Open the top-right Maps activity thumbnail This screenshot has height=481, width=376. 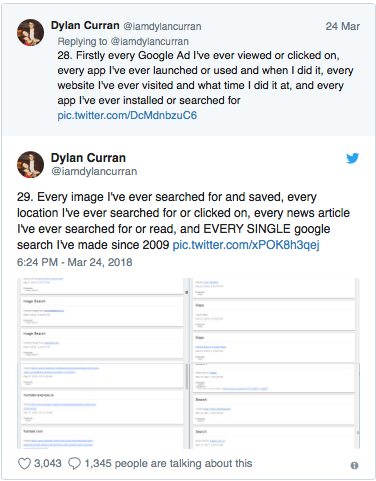[275, 321]
